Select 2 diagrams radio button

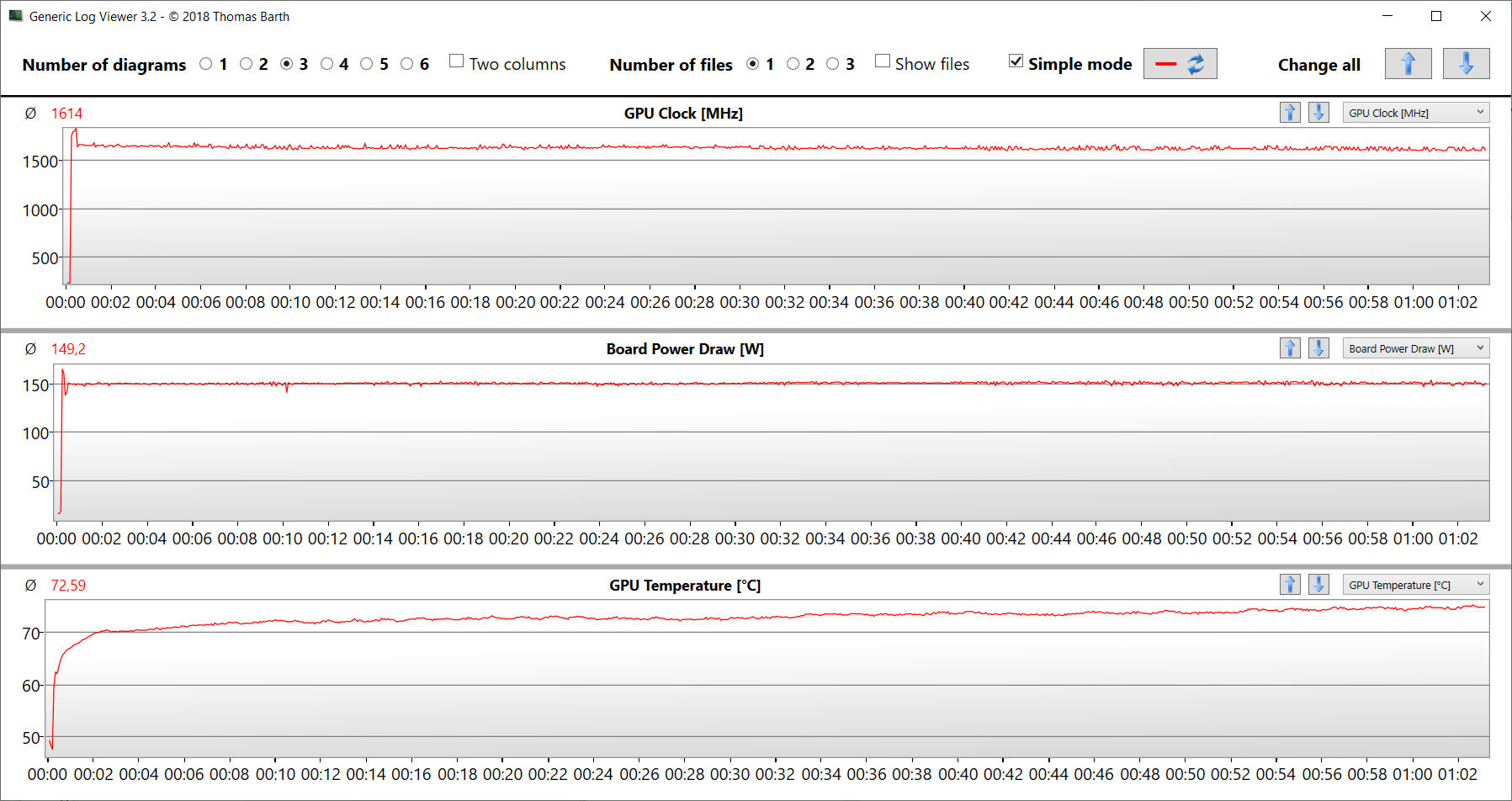point(247,64)
